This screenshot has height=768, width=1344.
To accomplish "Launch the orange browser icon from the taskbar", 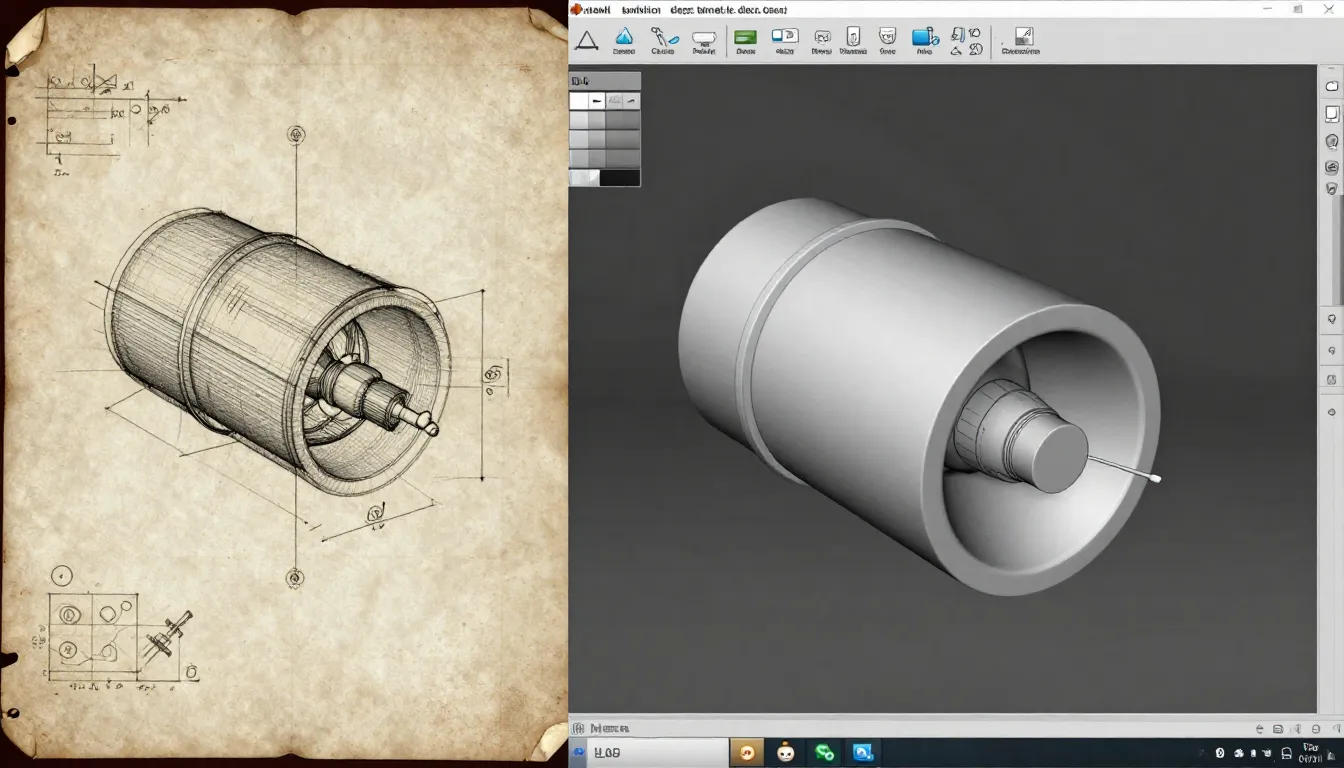I will coord(748,752).
